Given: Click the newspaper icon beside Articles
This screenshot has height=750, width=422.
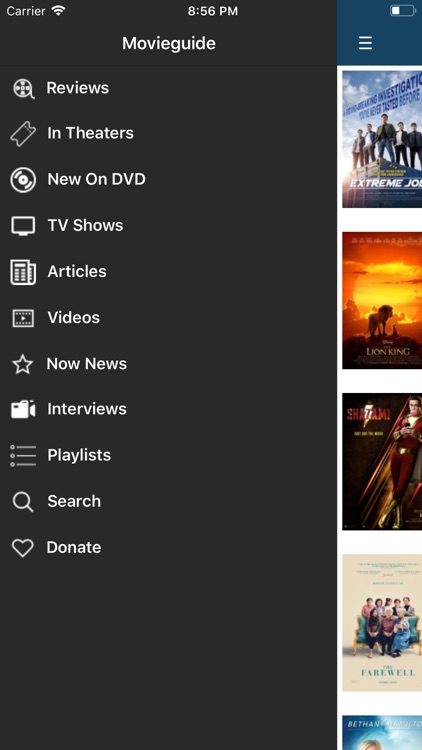Looking at the screenshot, I should coord(23,272).
